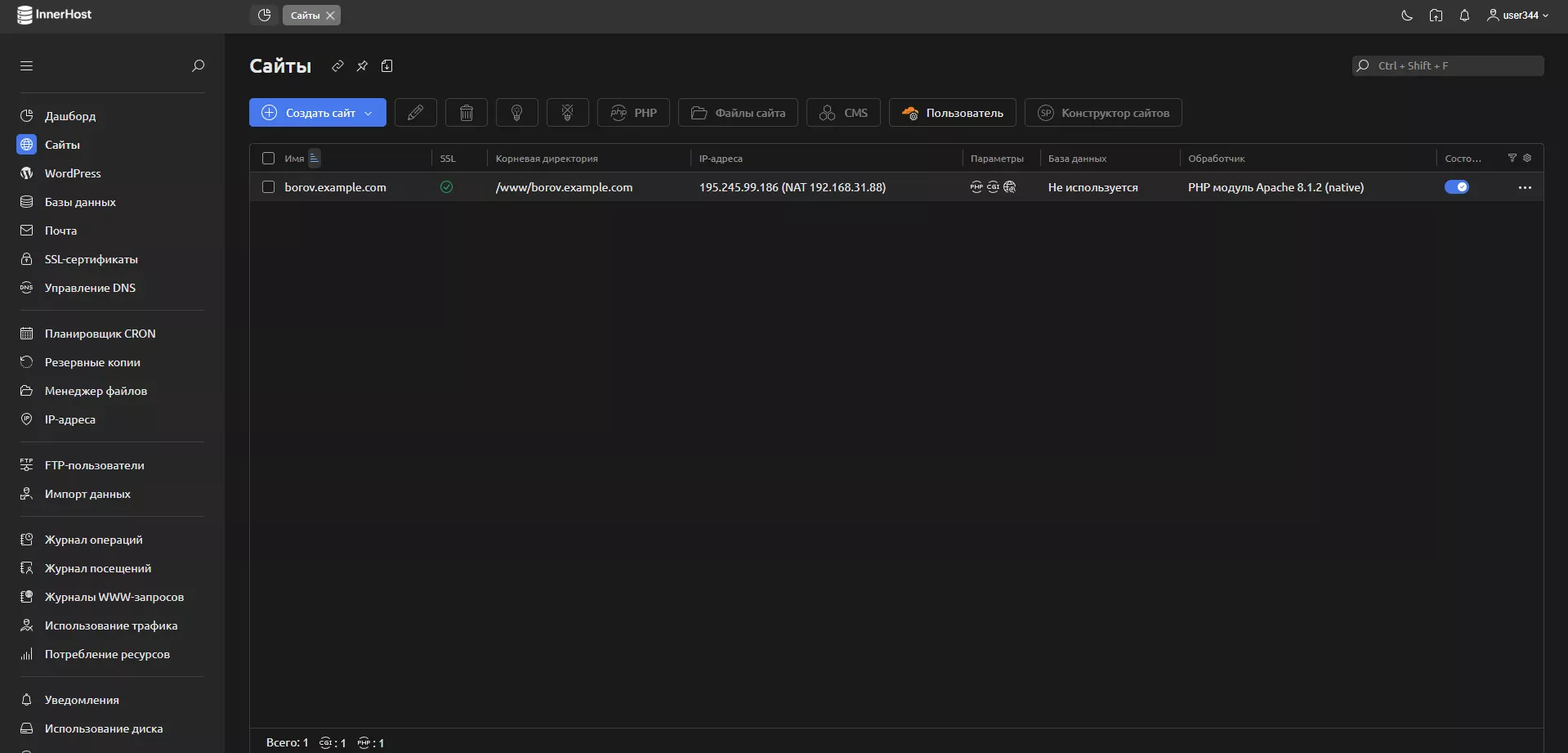Screen dimensions: 1568x753
Task: Click the lightbulb enable icon in toolbar
Action: pos(516,113)
